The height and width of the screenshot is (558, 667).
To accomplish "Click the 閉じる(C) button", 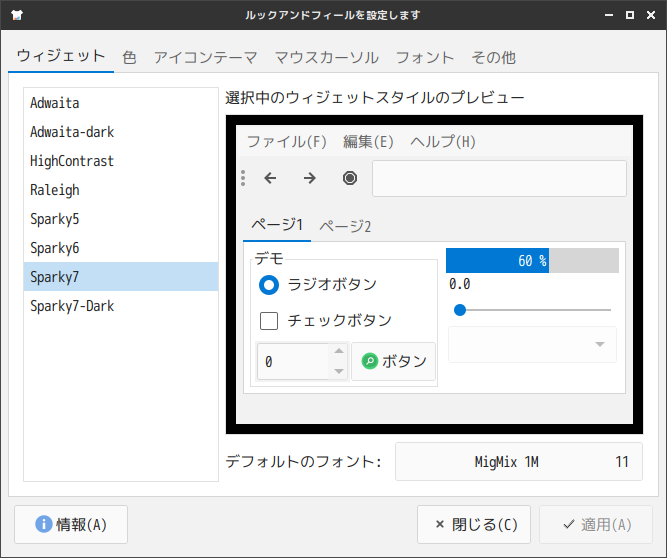I will [x=474, y=524].
